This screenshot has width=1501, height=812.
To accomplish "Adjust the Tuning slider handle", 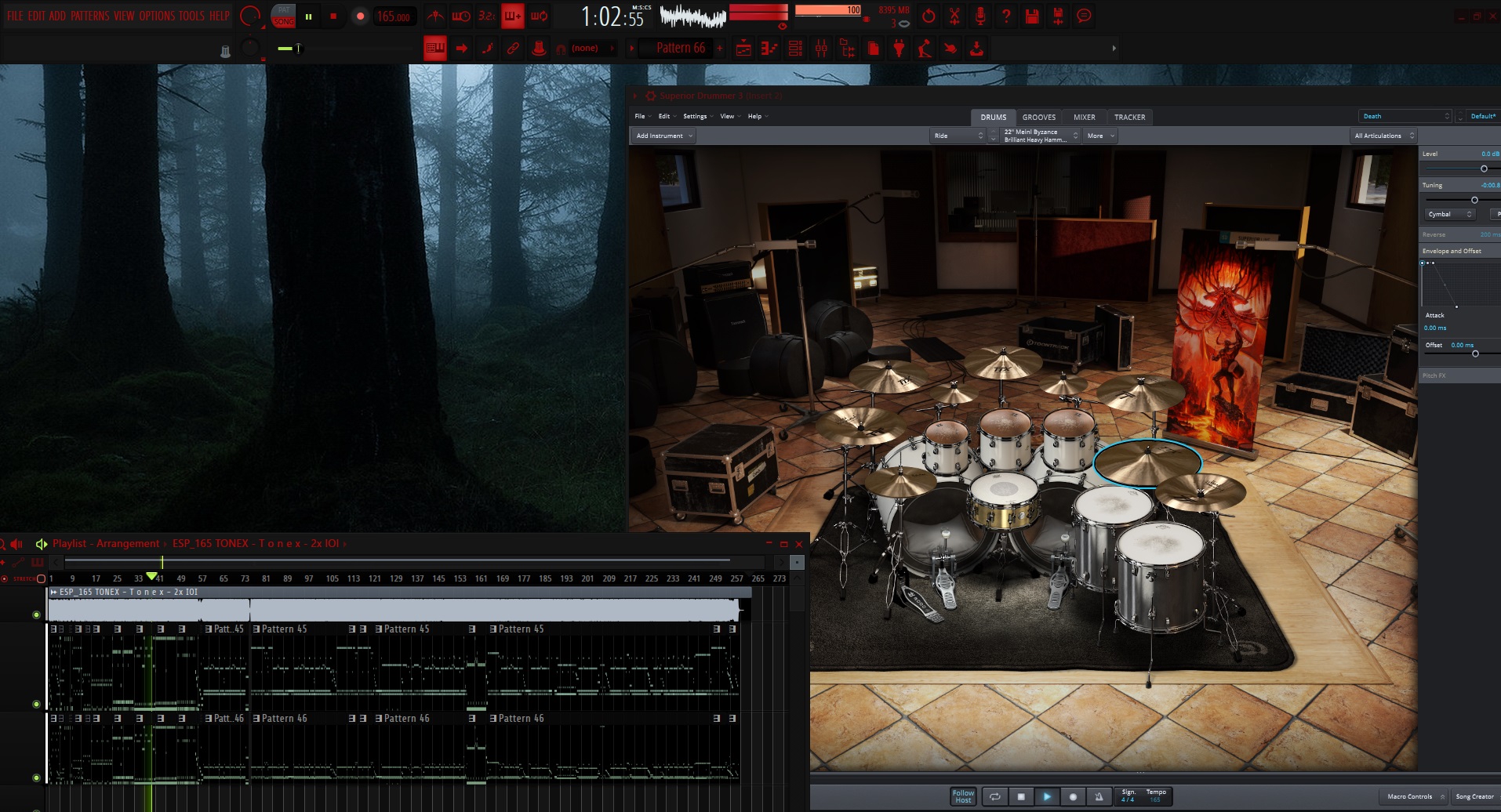I will click(x=1474, y=200).
